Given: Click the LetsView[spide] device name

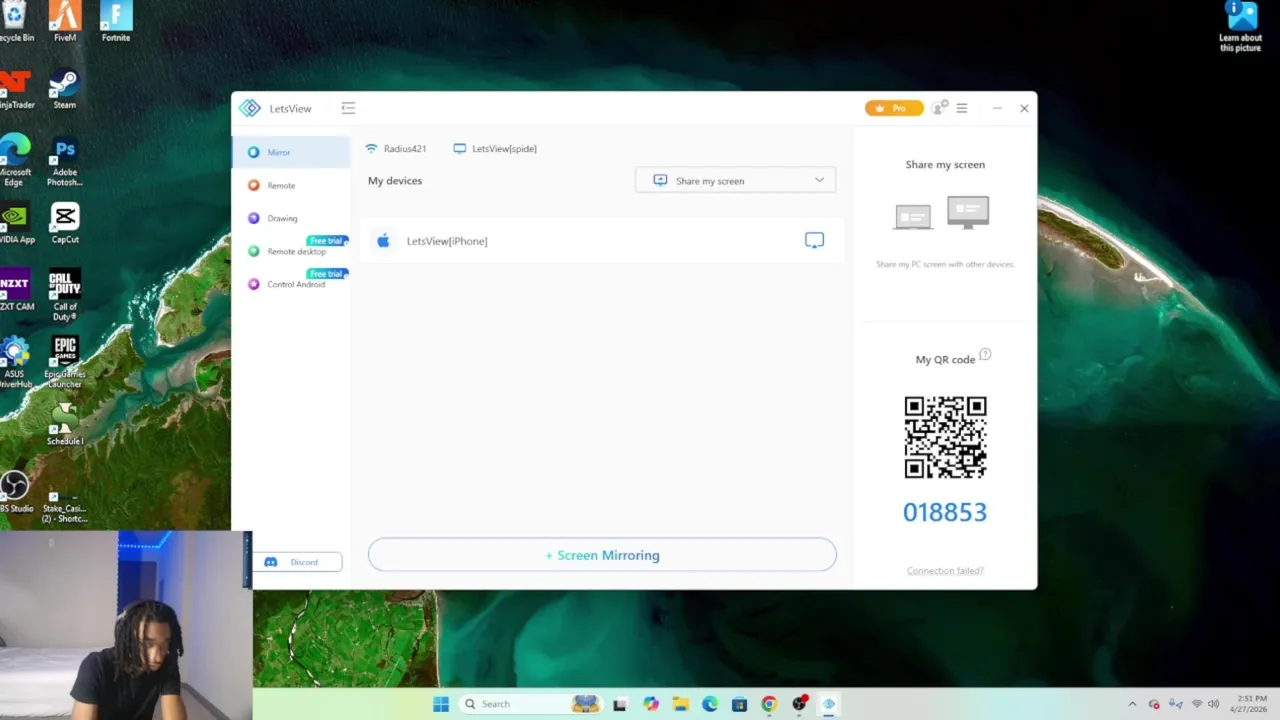Looking at the screenshot, I should pyautogui.click(x=504, y=149).
